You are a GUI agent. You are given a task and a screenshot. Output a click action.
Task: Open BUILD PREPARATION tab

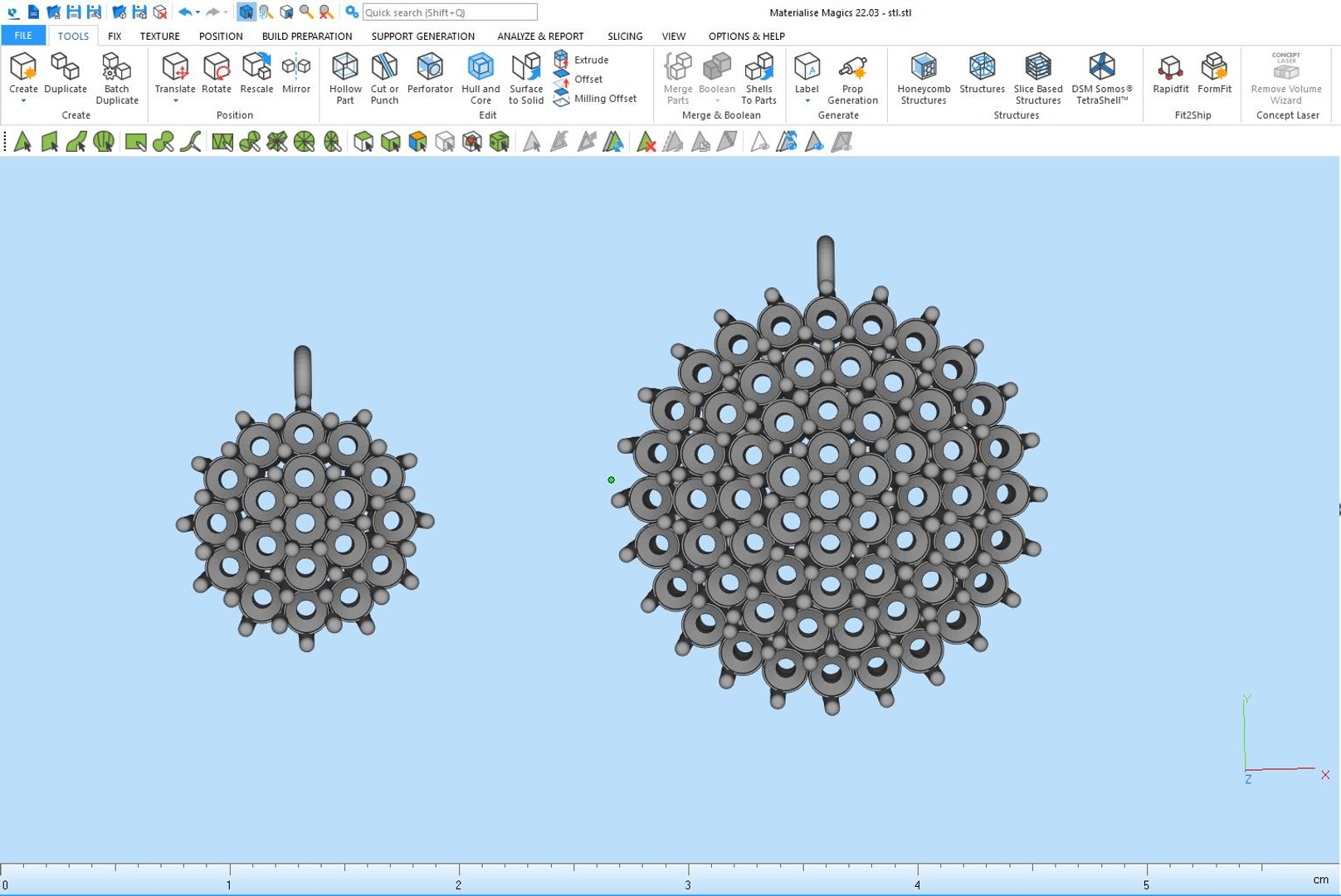(x=307, y=37)
